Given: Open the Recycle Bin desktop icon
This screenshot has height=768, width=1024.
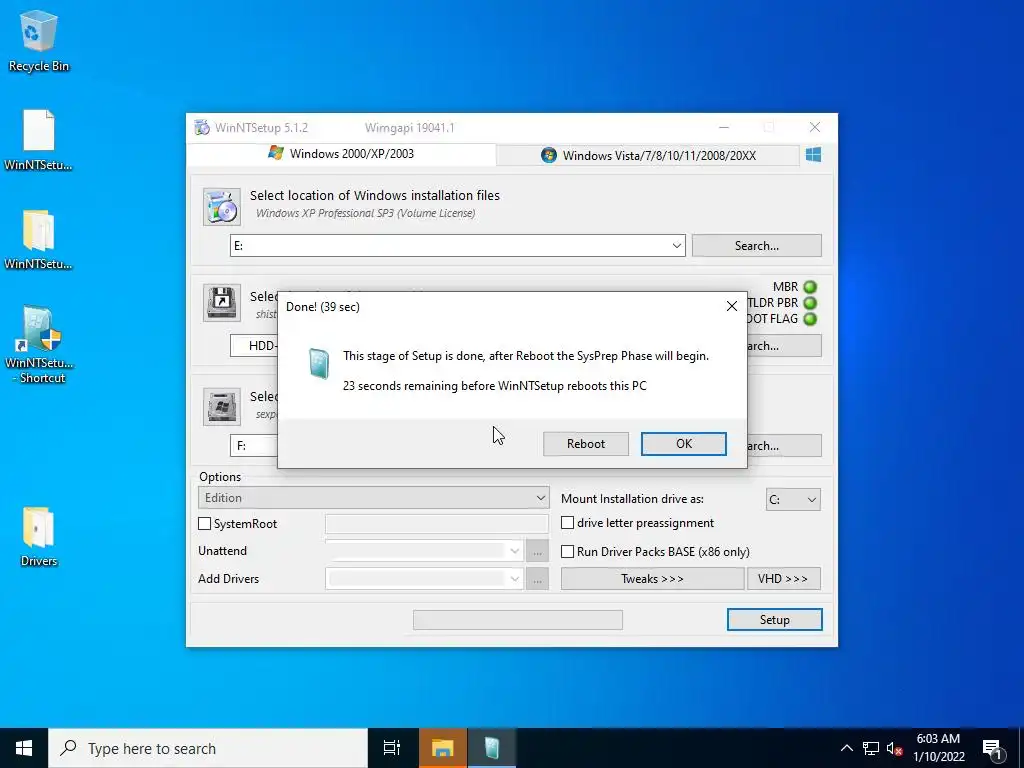Looking at the screenshot, I should pyautogui.click(x=39, y=41).
